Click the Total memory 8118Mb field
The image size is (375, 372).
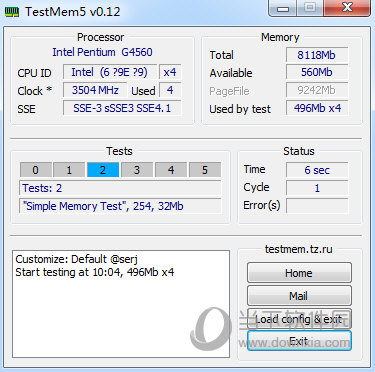pos(317,55)
